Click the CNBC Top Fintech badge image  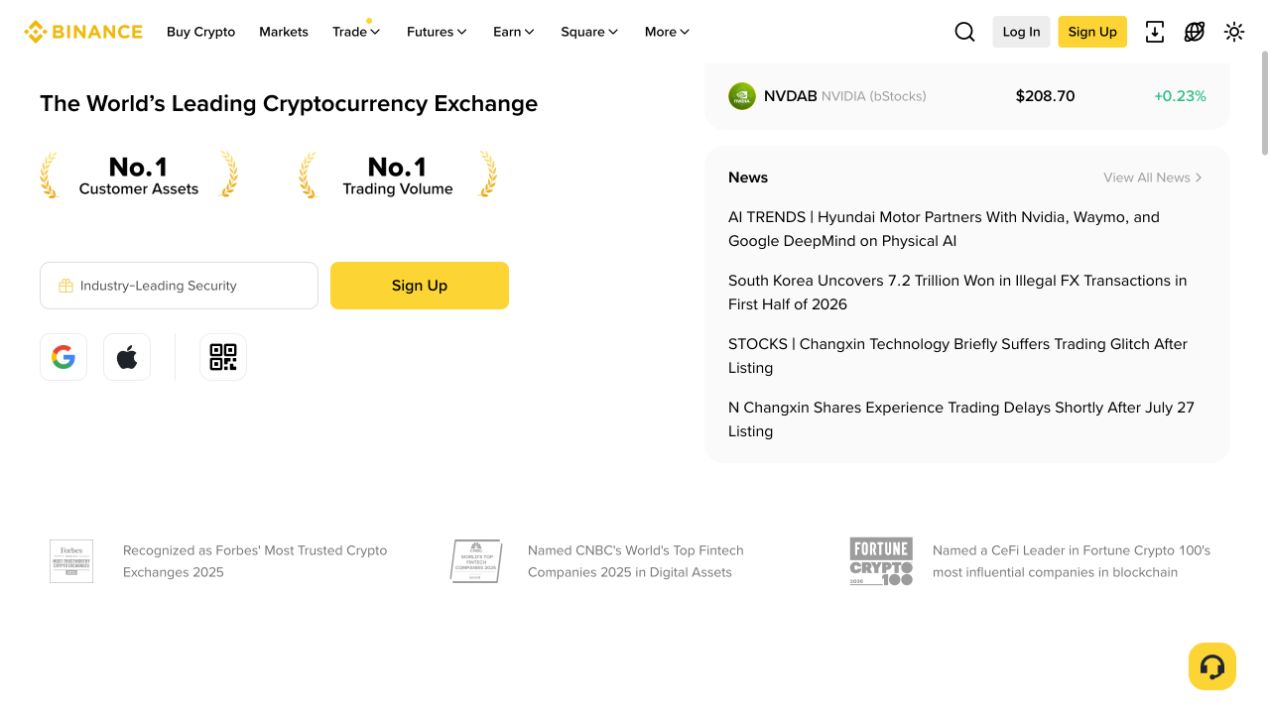(x=475, y=561)
